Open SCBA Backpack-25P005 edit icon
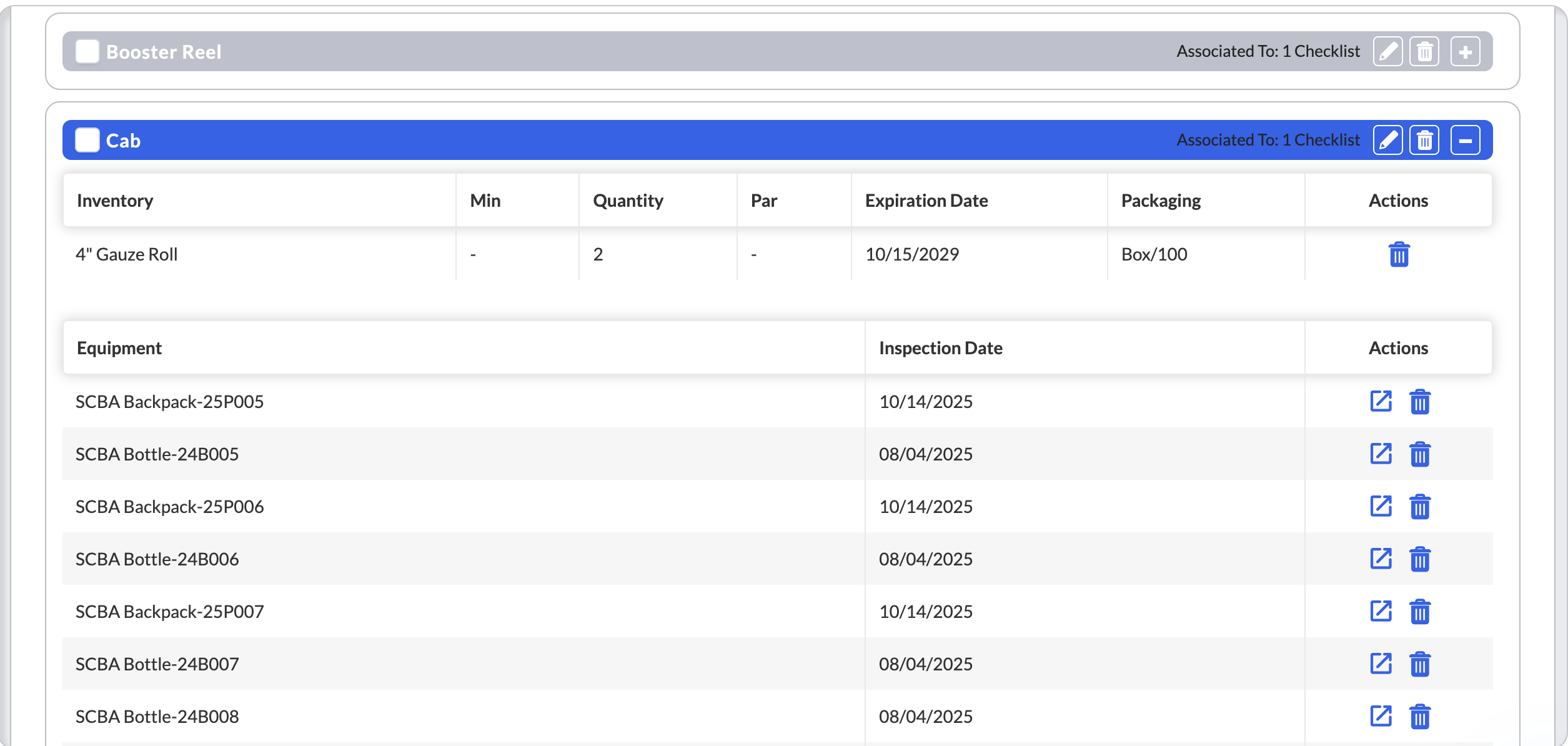1568x746 pixels. click(x=1381, y=401)
